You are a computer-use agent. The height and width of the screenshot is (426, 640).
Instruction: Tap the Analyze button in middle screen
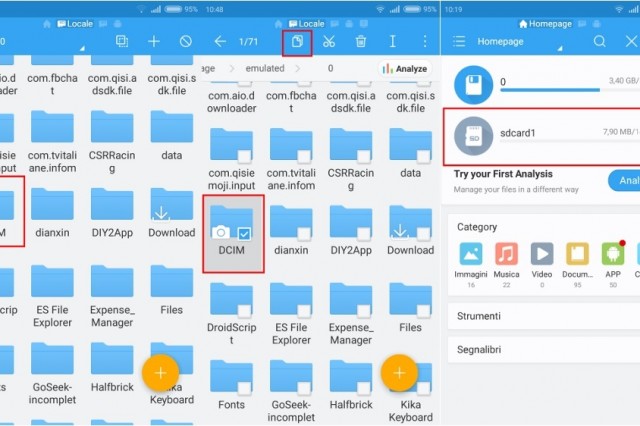click(405, 69)
